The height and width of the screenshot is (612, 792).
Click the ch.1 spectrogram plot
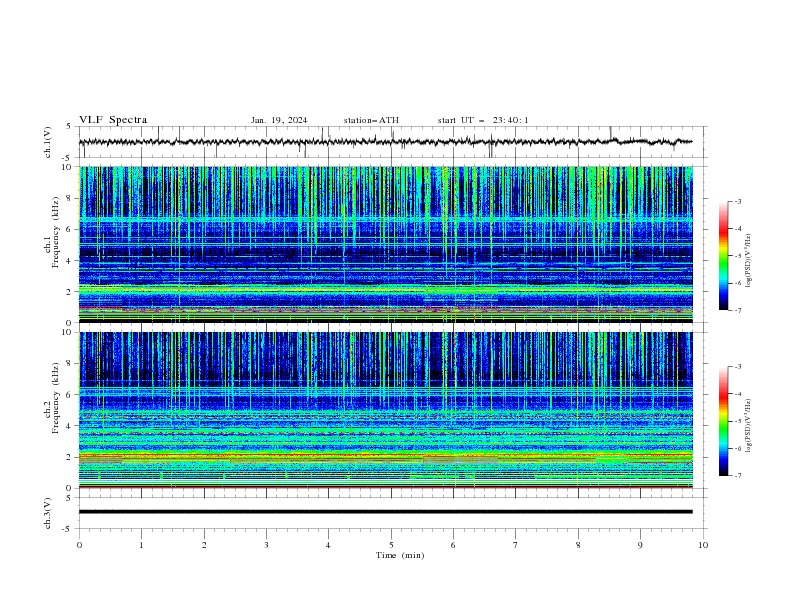click(386, 244)
